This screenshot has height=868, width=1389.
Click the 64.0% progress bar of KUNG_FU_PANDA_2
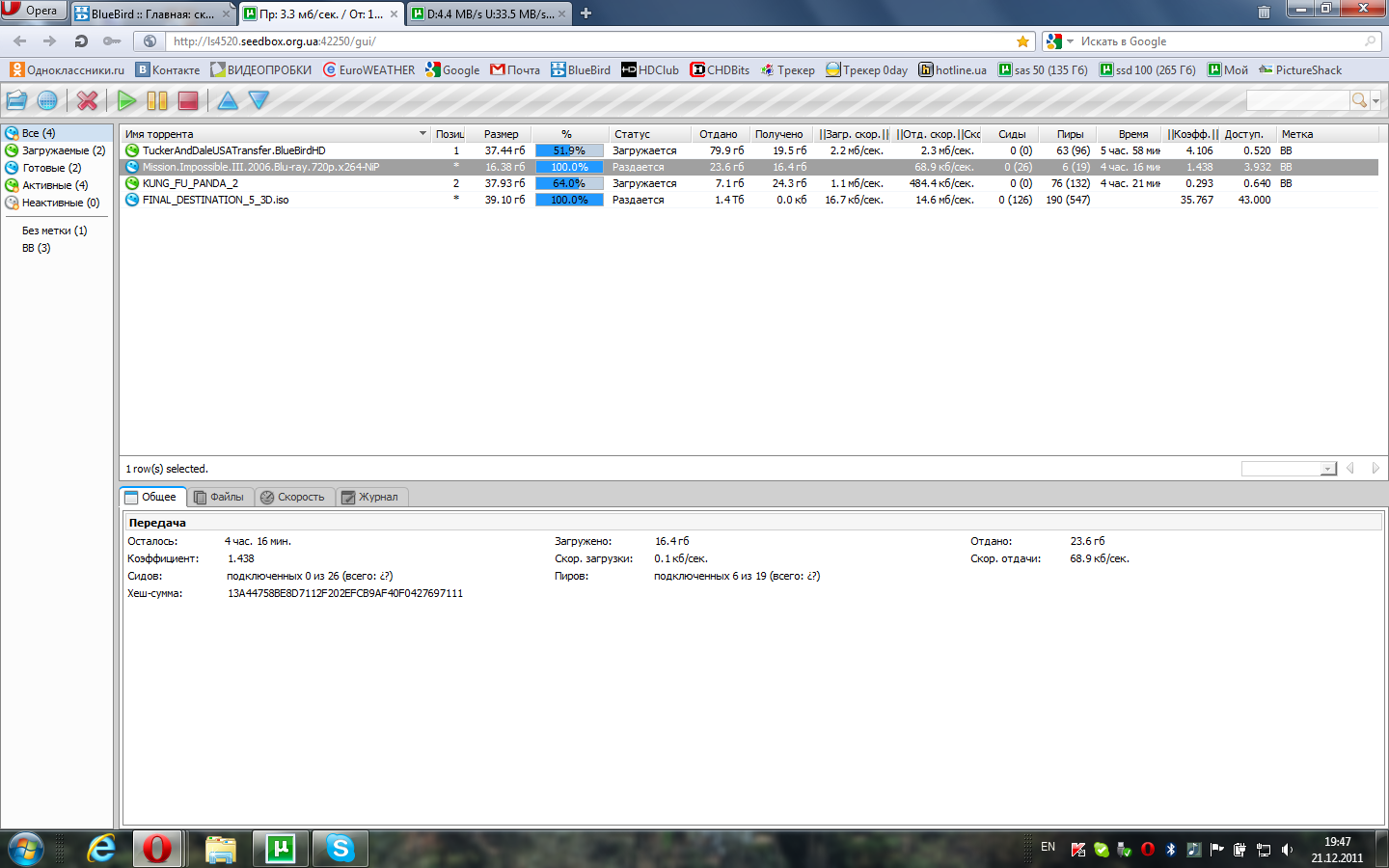click(569, 183)
